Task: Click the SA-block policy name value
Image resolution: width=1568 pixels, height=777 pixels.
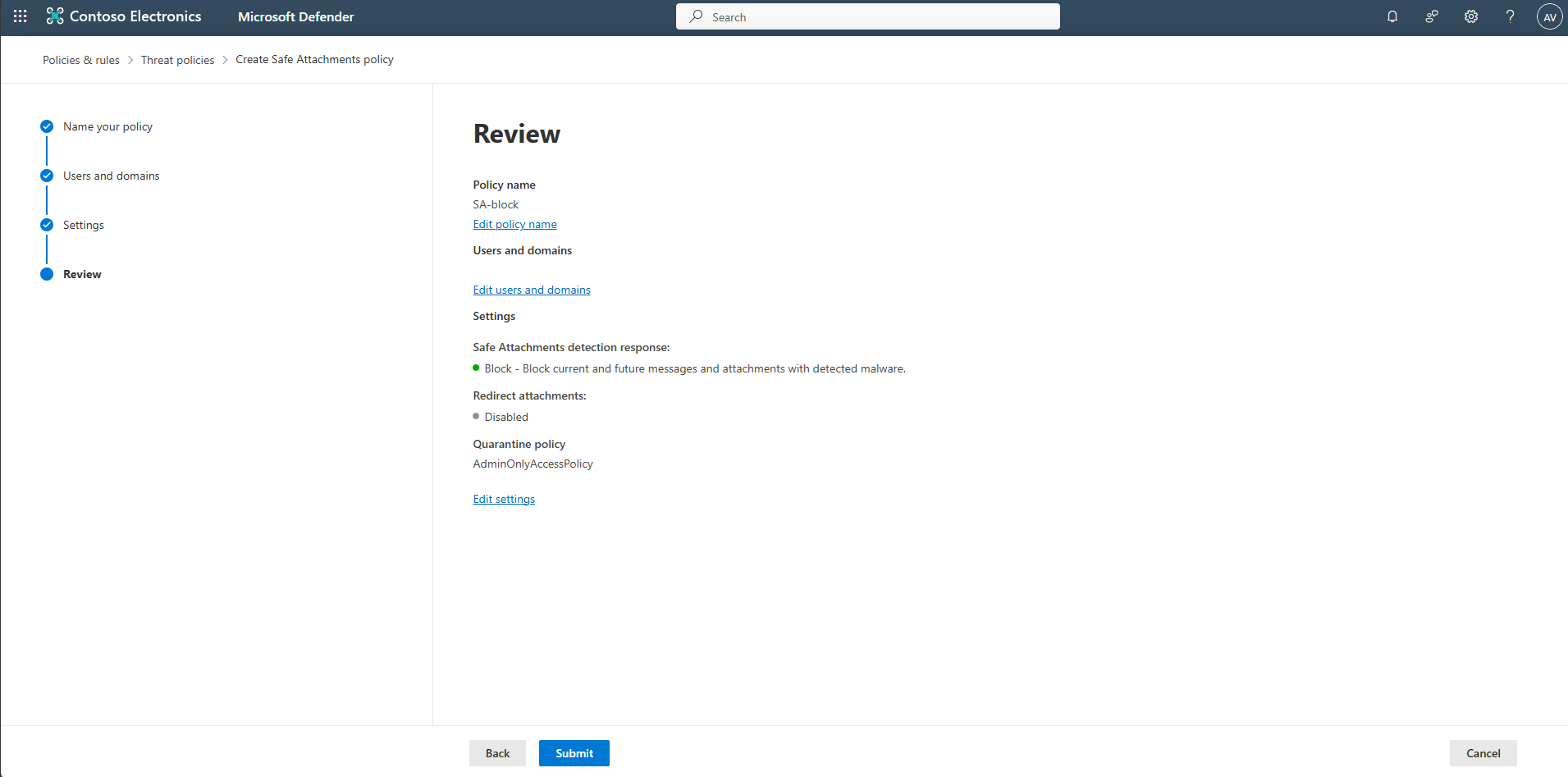Action: [x=496, y=204]
